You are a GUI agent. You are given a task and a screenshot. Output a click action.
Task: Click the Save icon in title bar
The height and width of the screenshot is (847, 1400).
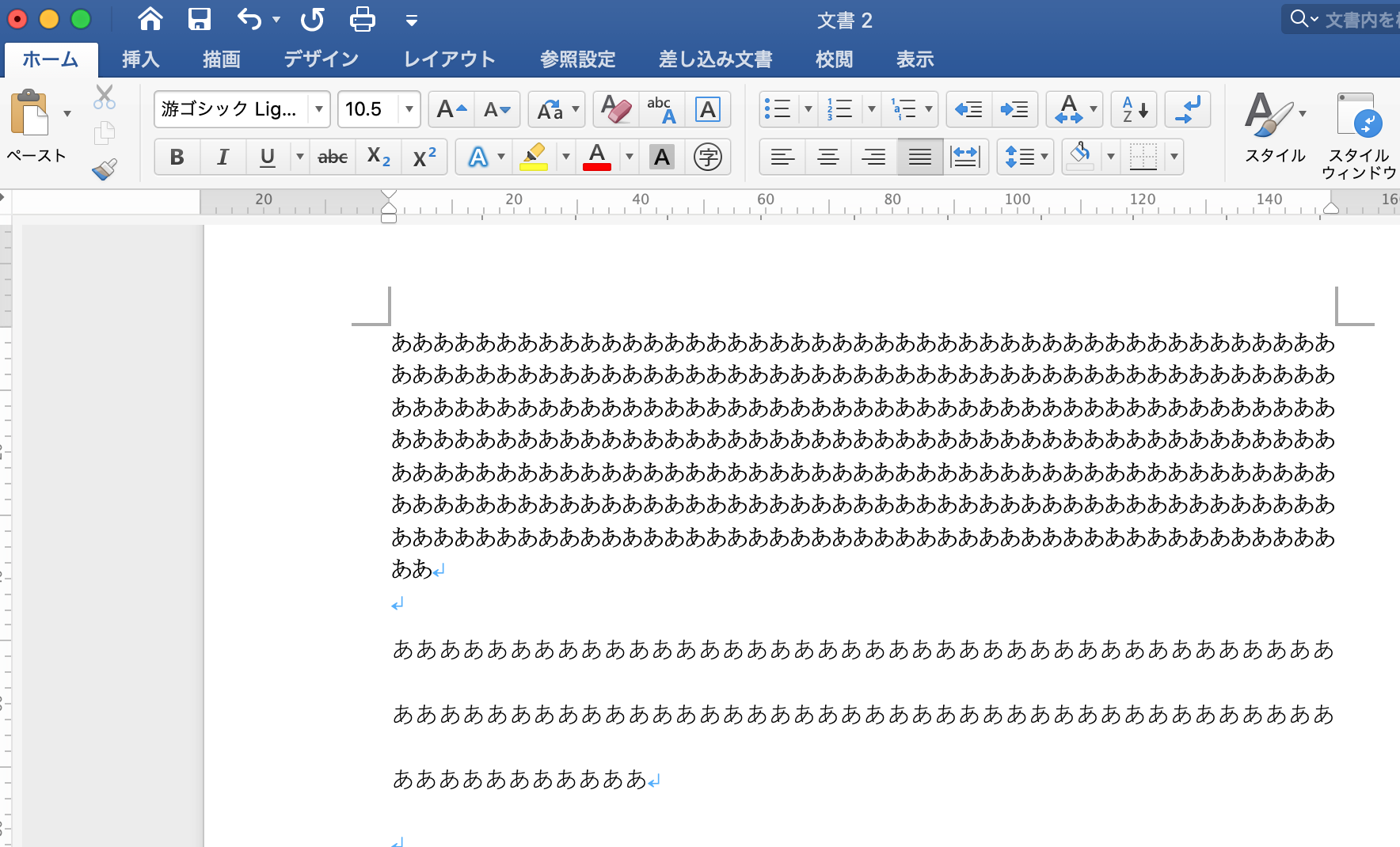coord(199,19)
